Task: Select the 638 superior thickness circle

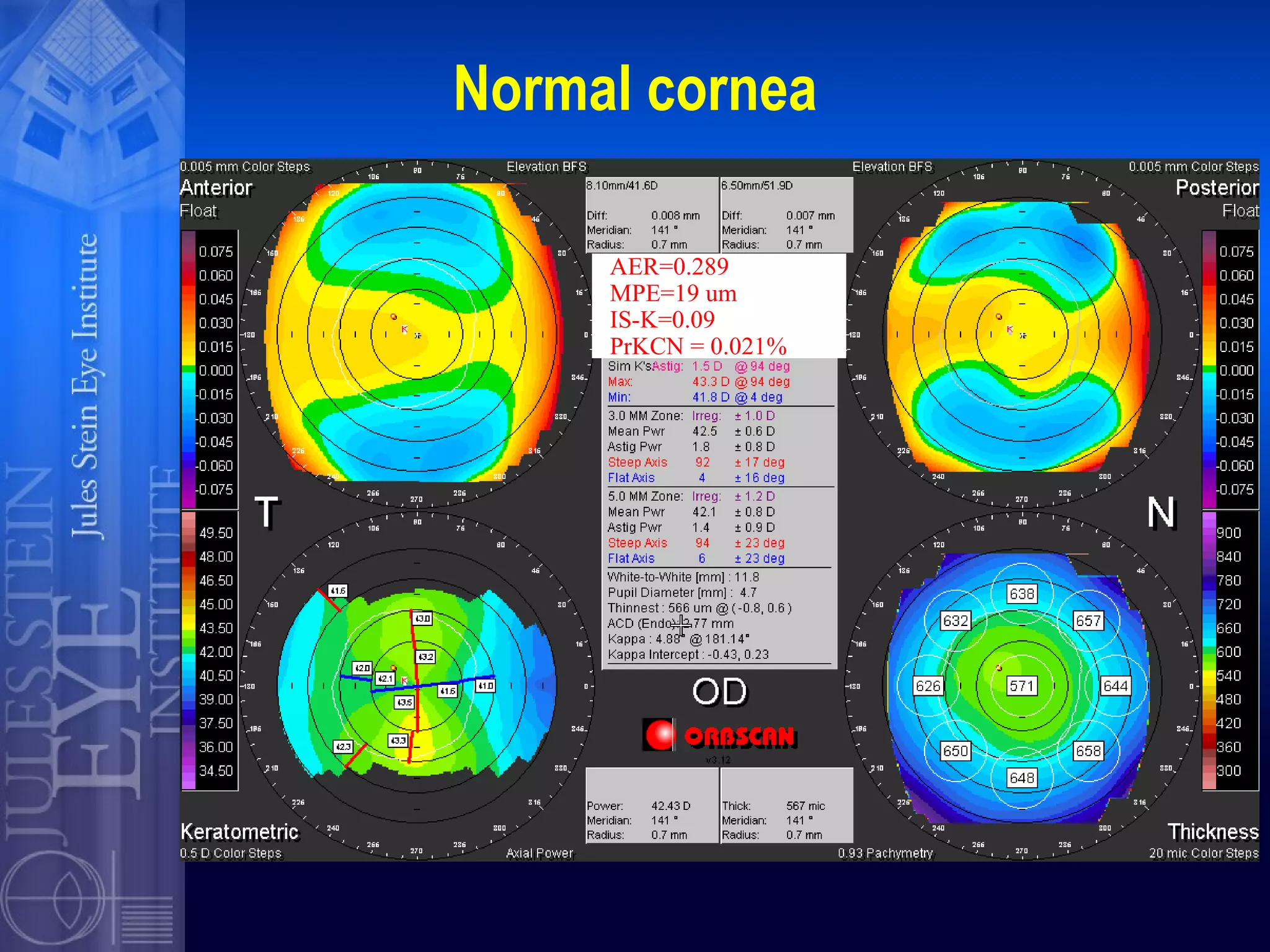Action: (1021, 594)
